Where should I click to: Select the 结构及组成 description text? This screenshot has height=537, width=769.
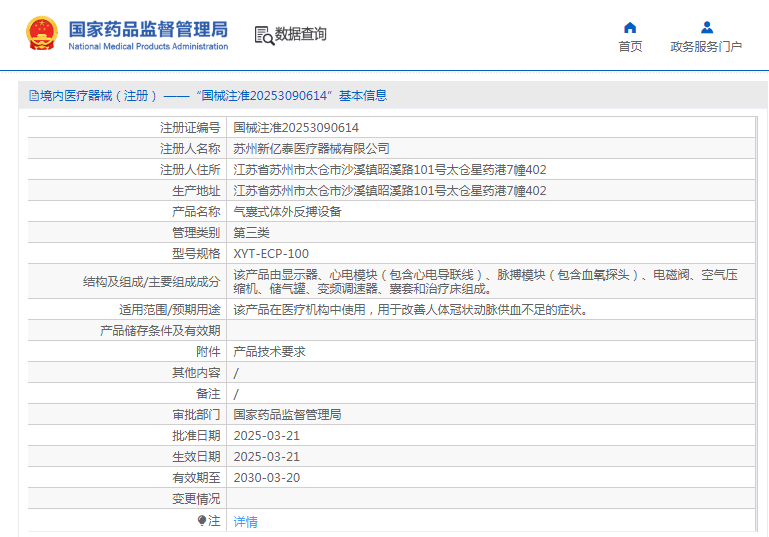click(x=486, y=281)
